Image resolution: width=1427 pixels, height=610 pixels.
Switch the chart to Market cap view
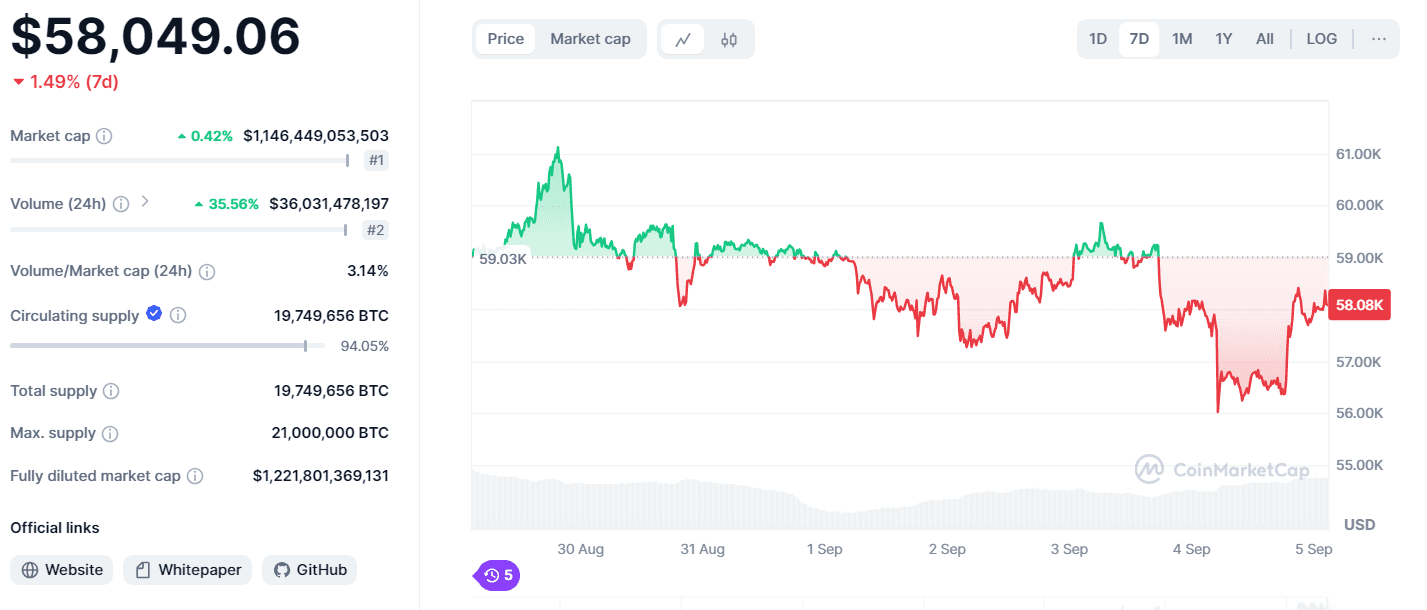(590, 38)
